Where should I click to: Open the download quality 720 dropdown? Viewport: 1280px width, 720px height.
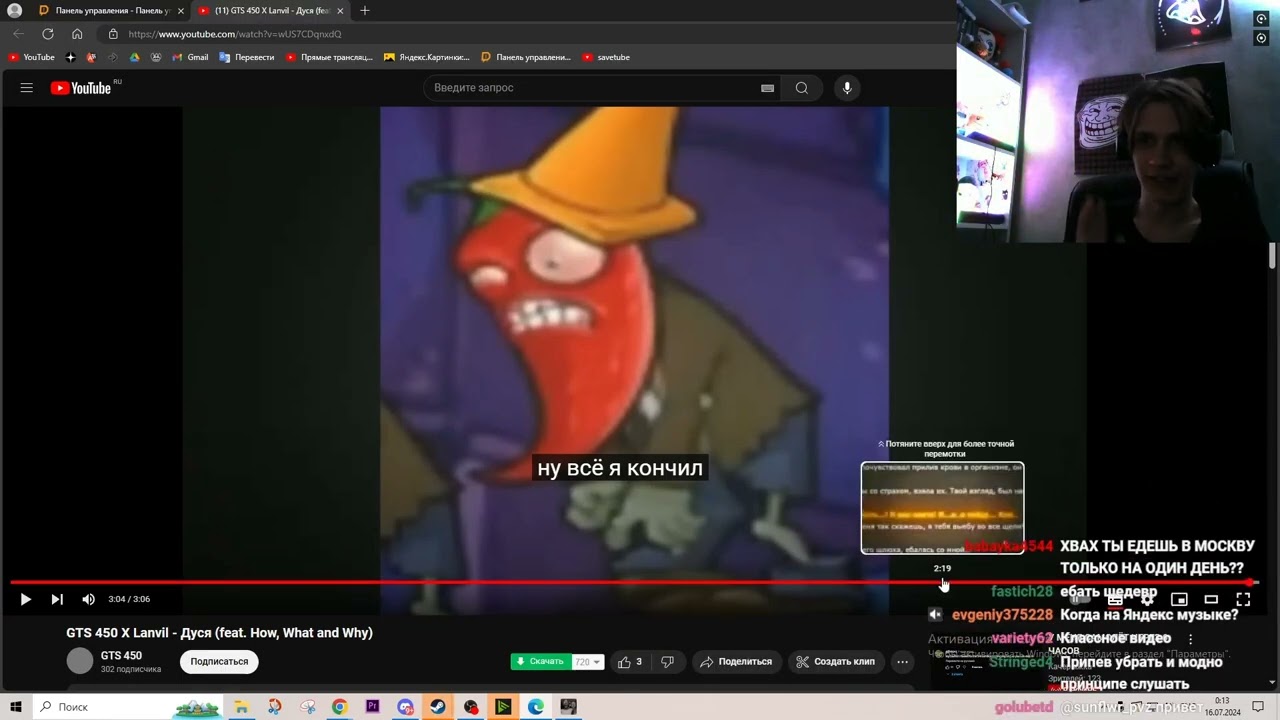587,662
